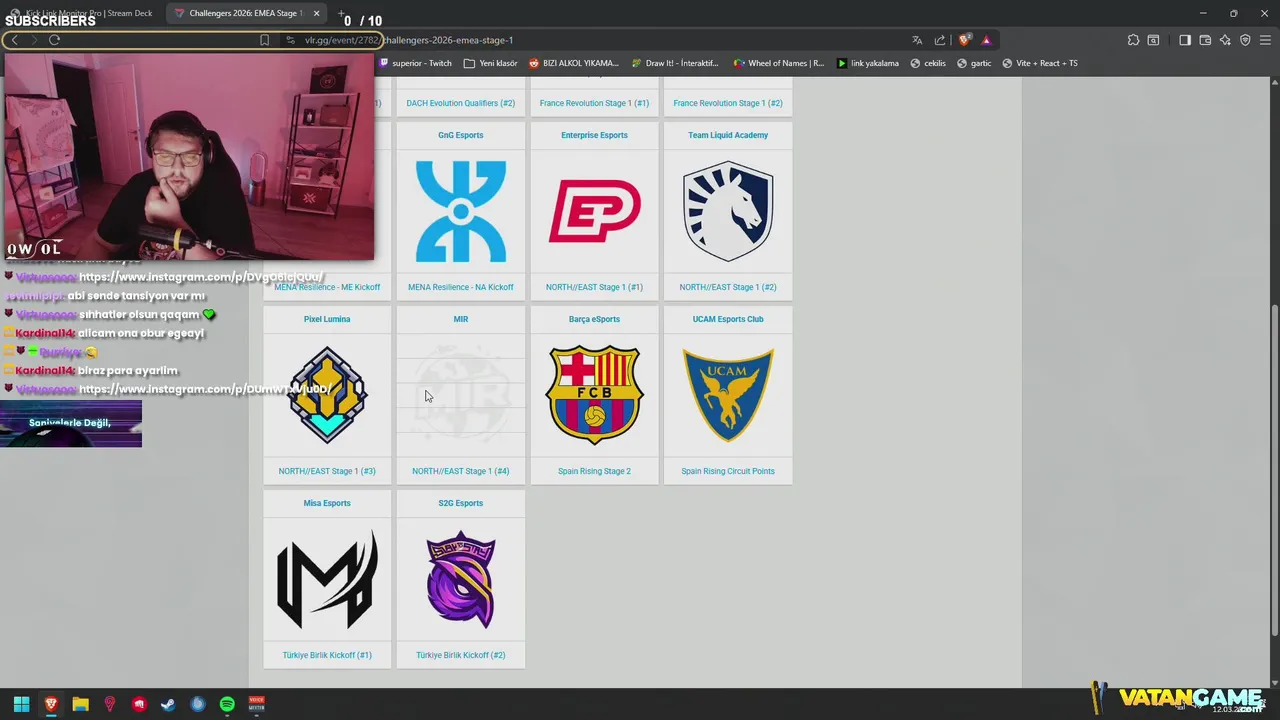Open the Misa Esports team name link
The height and width of the screenshot is (720, 1280).
pyautogui.click(x=327, y=503)
